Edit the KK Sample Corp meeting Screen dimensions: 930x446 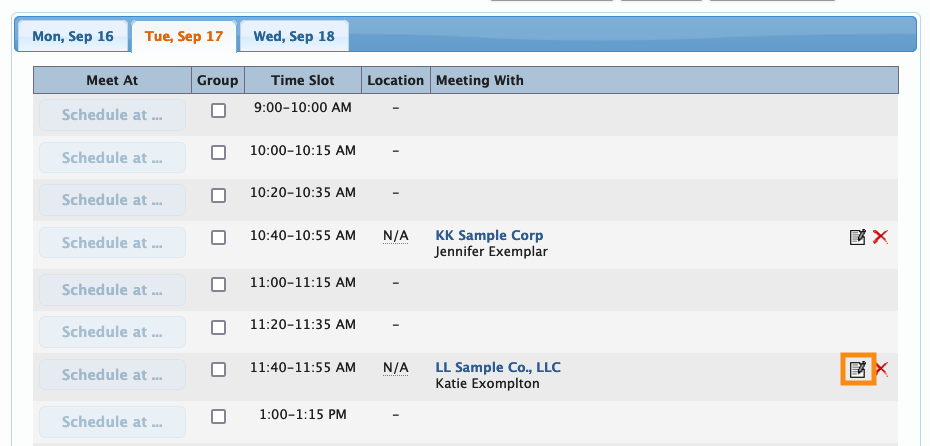coord(857,237)
